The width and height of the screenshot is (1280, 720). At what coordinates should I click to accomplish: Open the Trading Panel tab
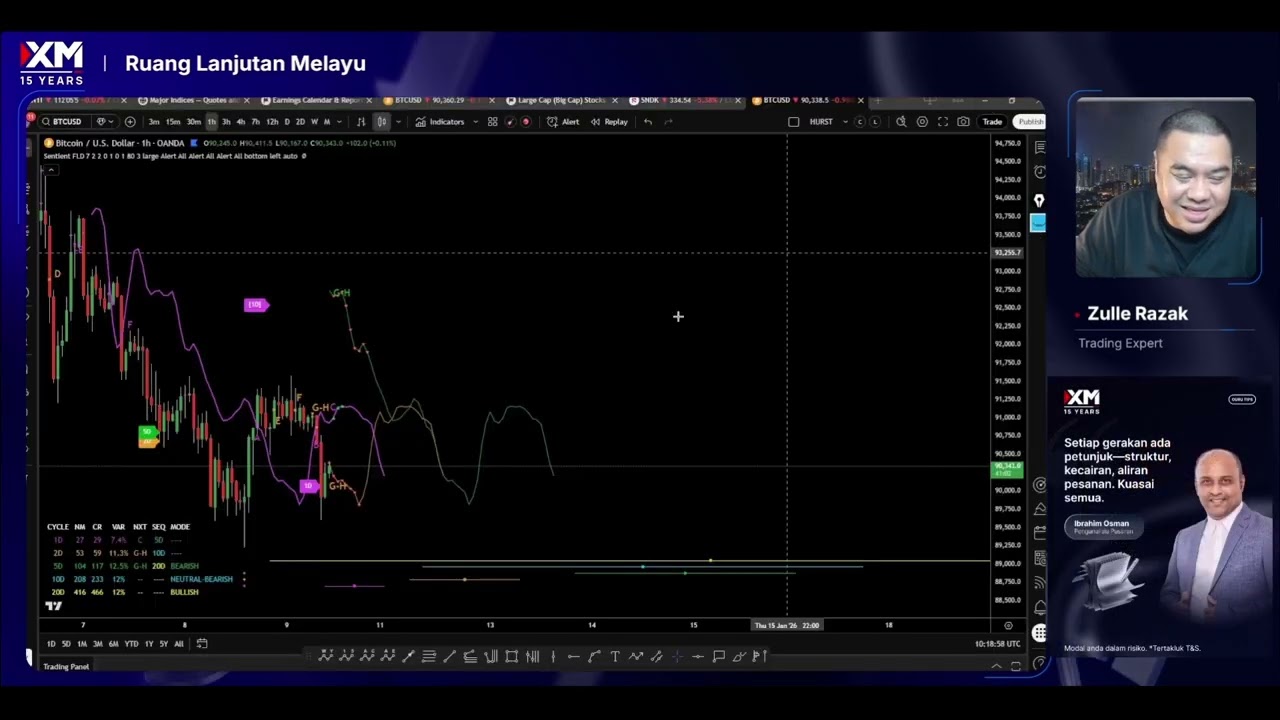66,667
